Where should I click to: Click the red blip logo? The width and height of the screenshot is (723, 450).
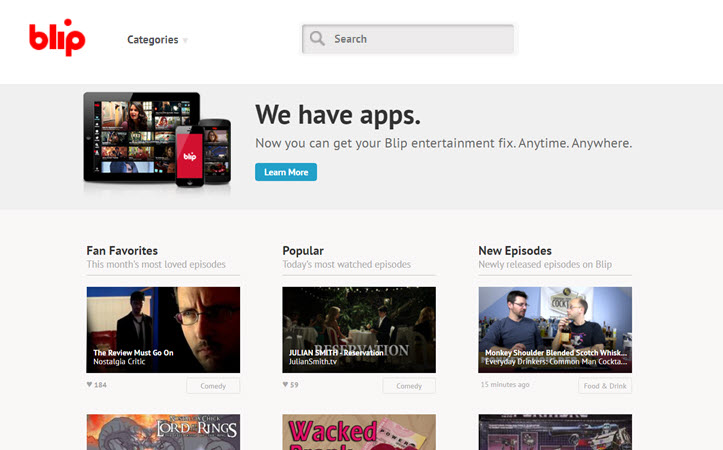point(57,37)
